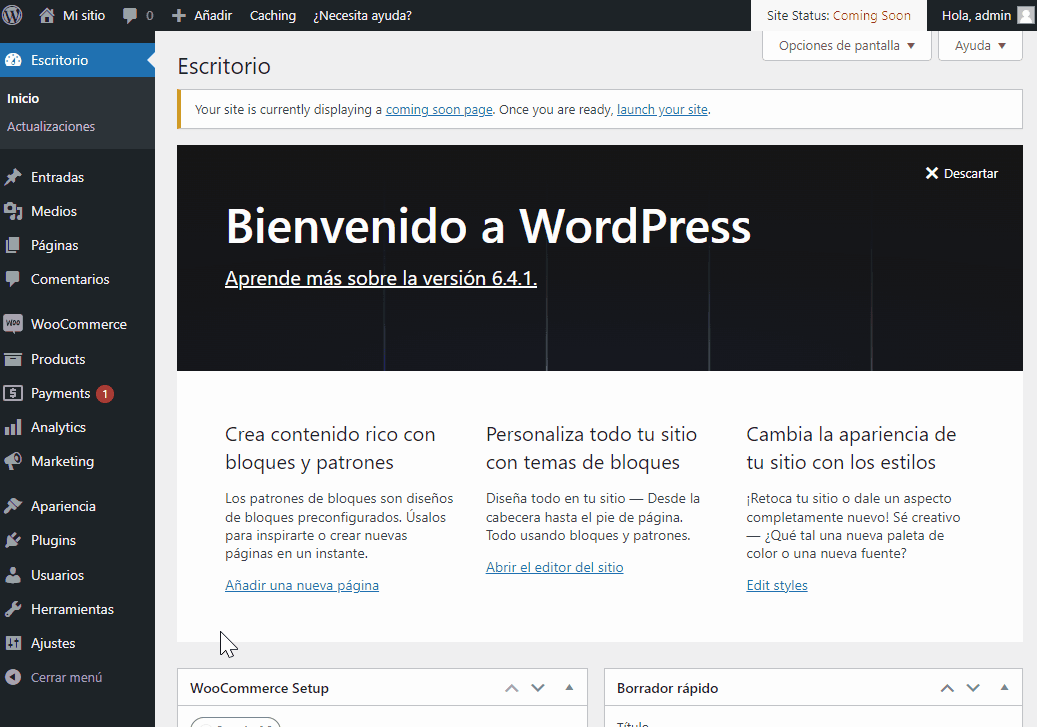
Task: Click Cerrar menú text to collapse sidebar
Action: tap(67, 677)
